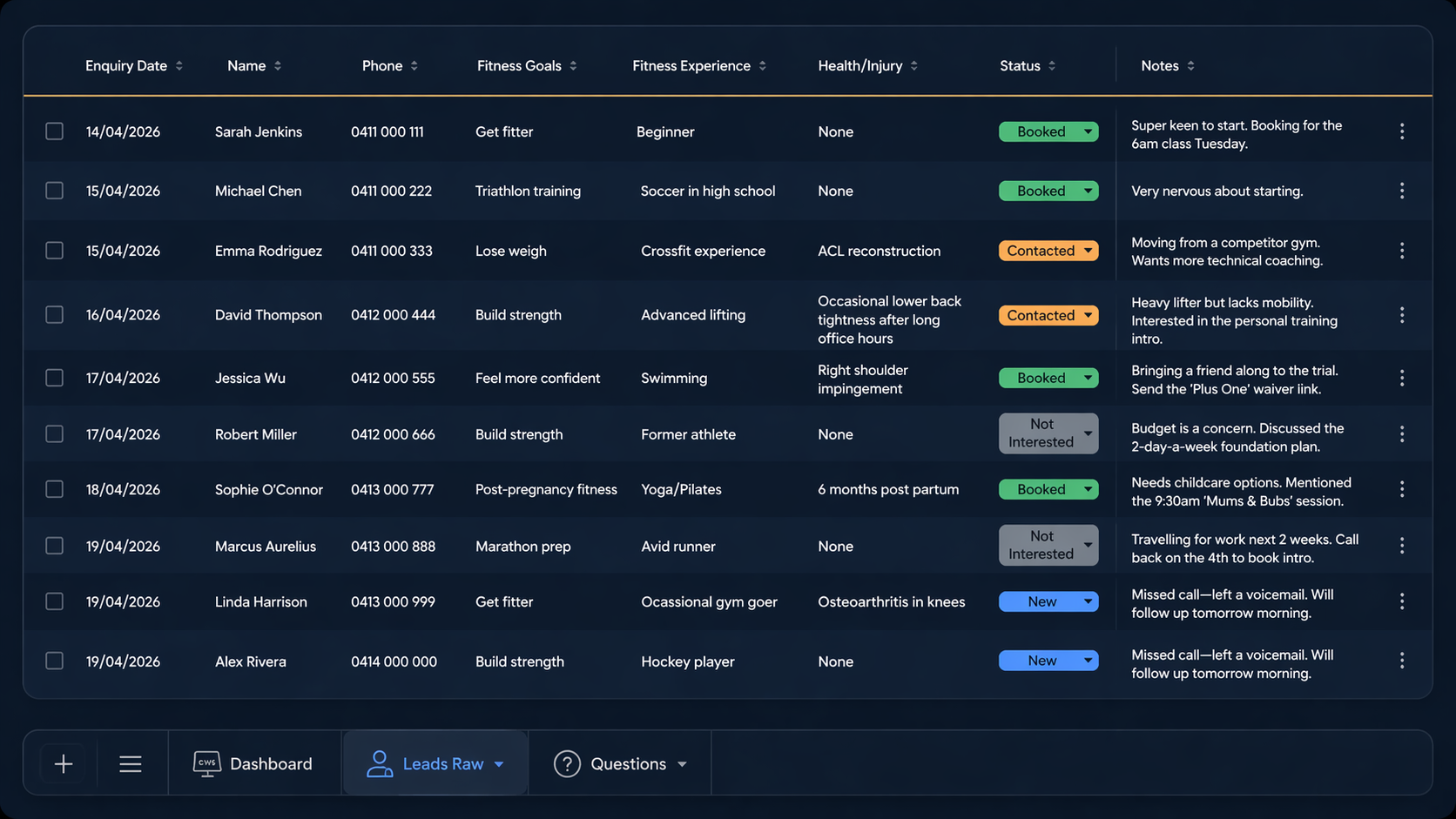Select Alex Rivera row checkbox

click(x=54, y=661)
